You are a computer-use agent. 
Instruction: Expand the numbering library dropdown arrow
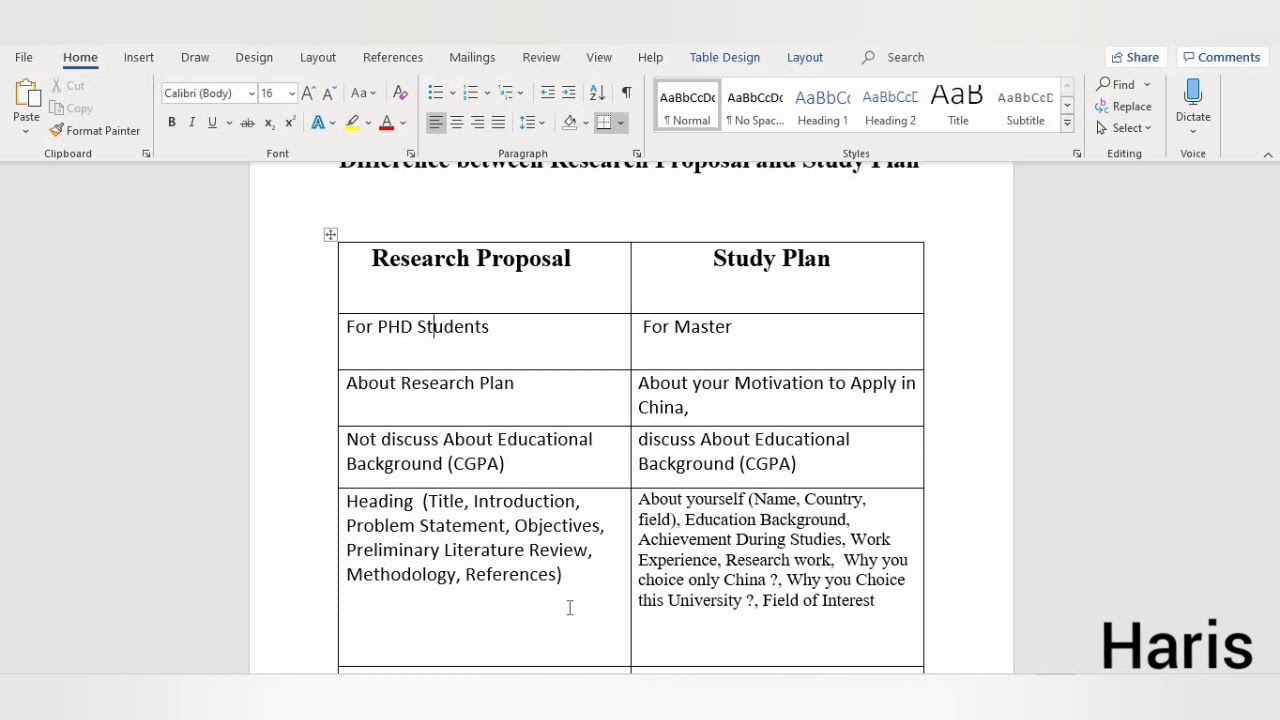[487, 94]
